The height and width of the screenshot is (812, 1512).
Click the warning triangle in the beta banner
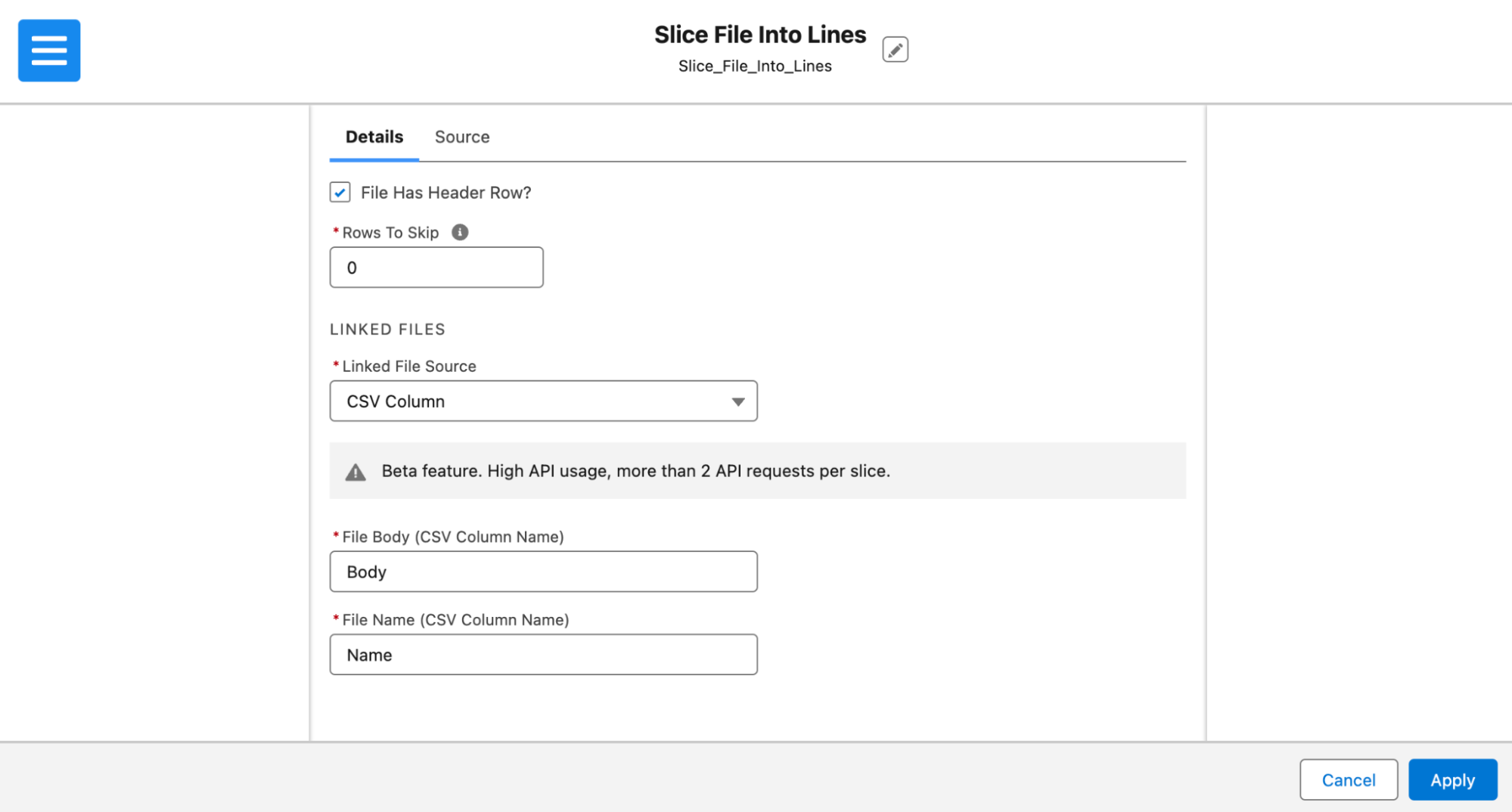355,470
